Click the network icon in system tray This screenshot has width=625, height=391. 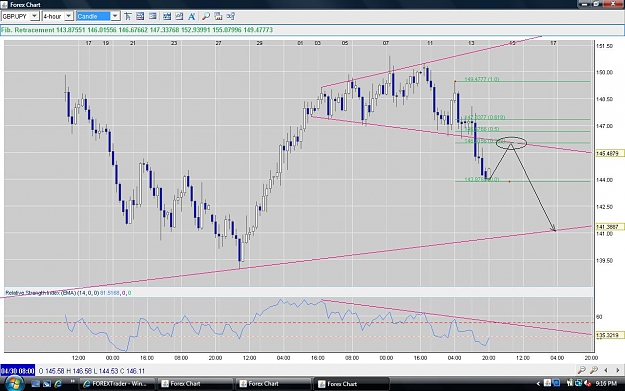point(578,383)
